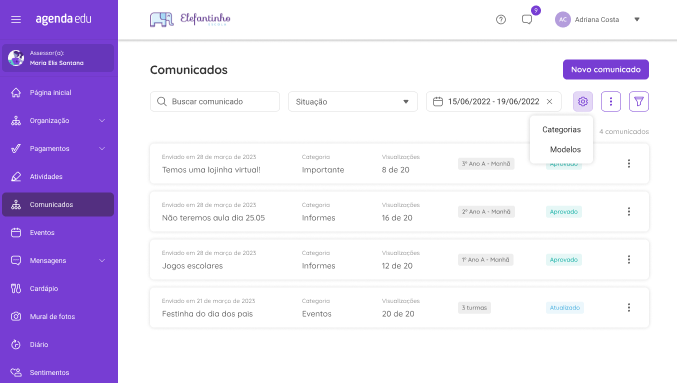Open Mural de fotos camera icon
Screen dimensions: 677x383
click(x=16, y=317)
